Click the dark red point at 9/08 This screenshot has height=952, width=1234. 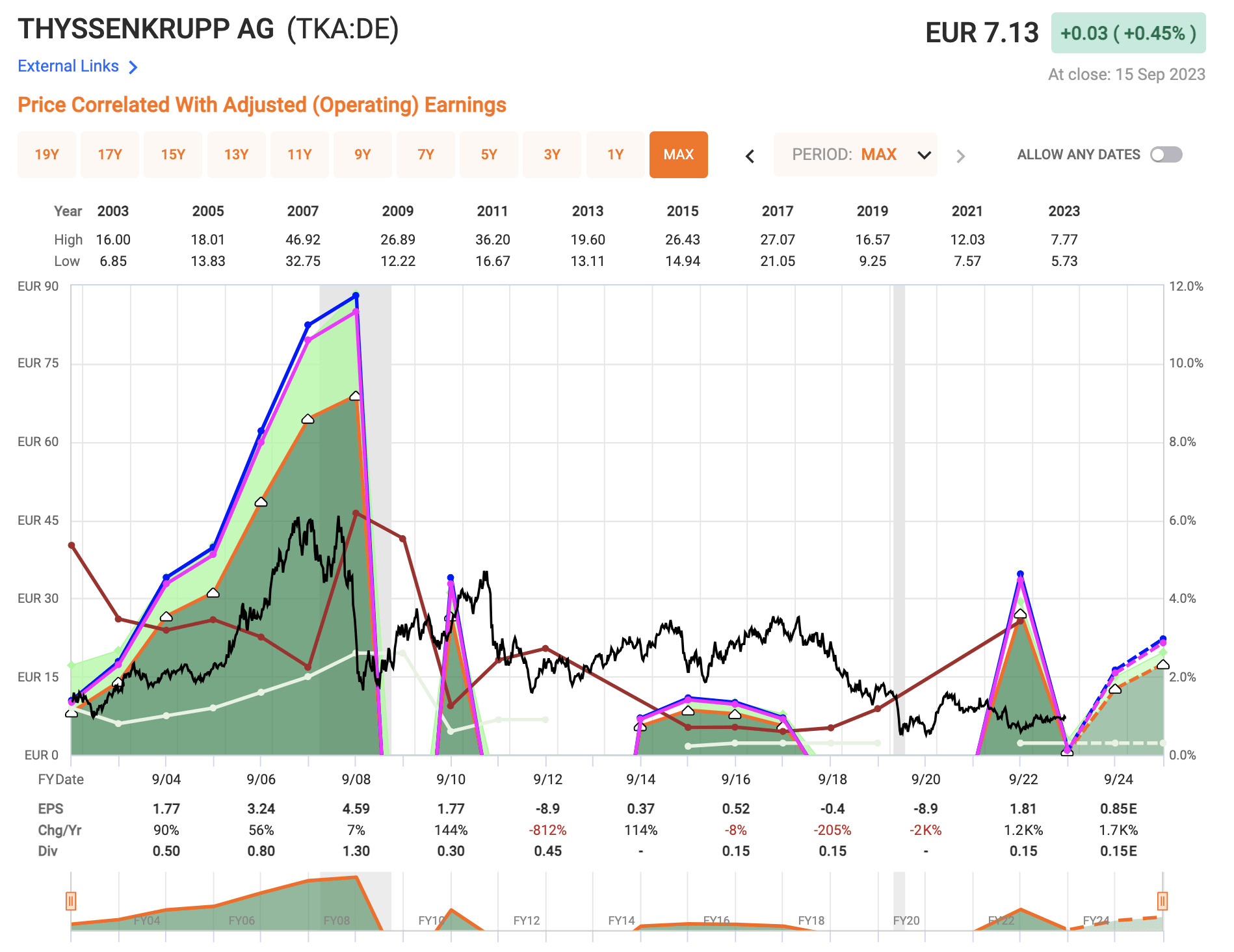click(356, 513)
